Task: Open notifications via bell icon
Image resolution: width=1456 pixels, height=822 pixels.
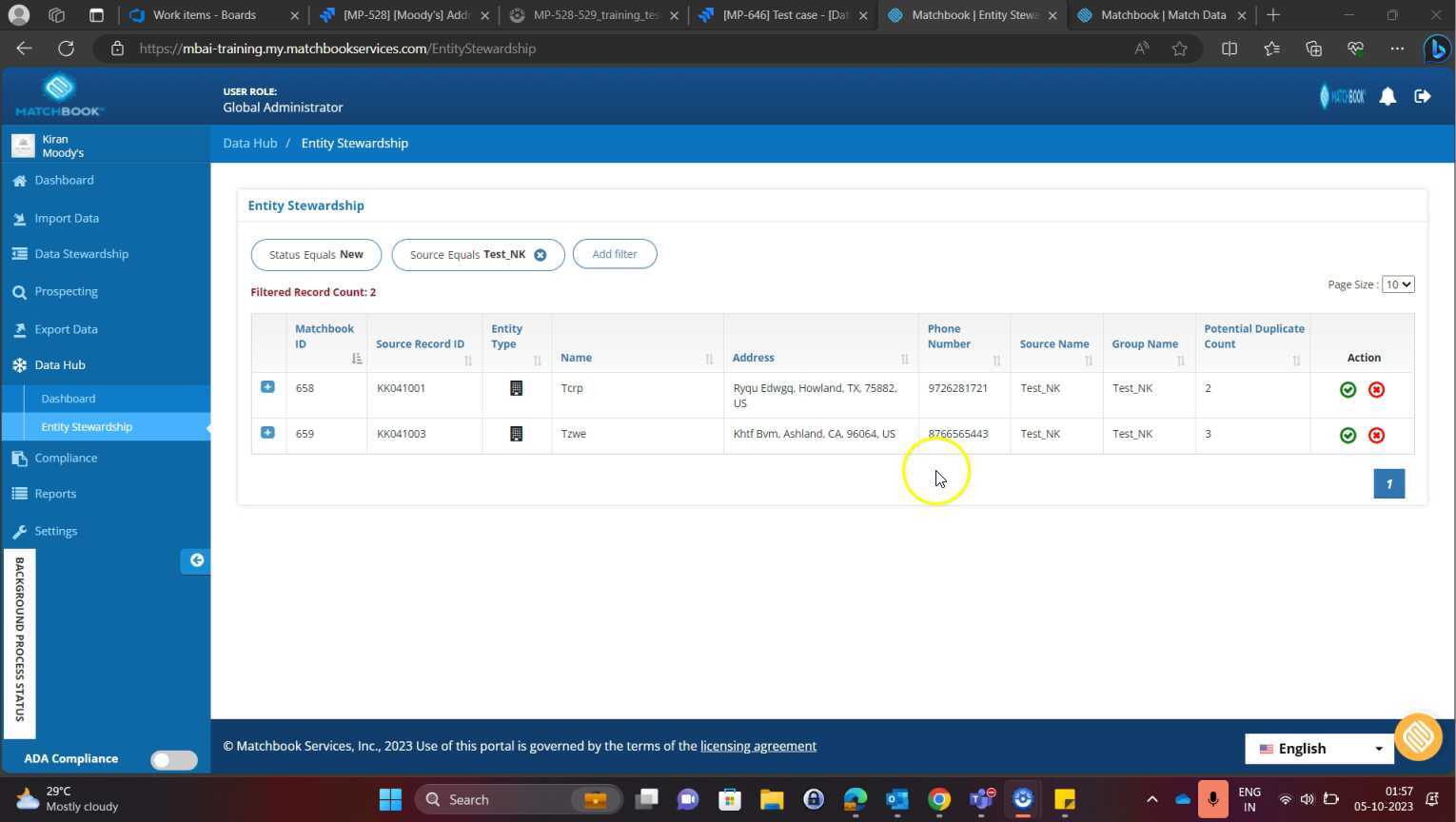Action: point(1387,95)
